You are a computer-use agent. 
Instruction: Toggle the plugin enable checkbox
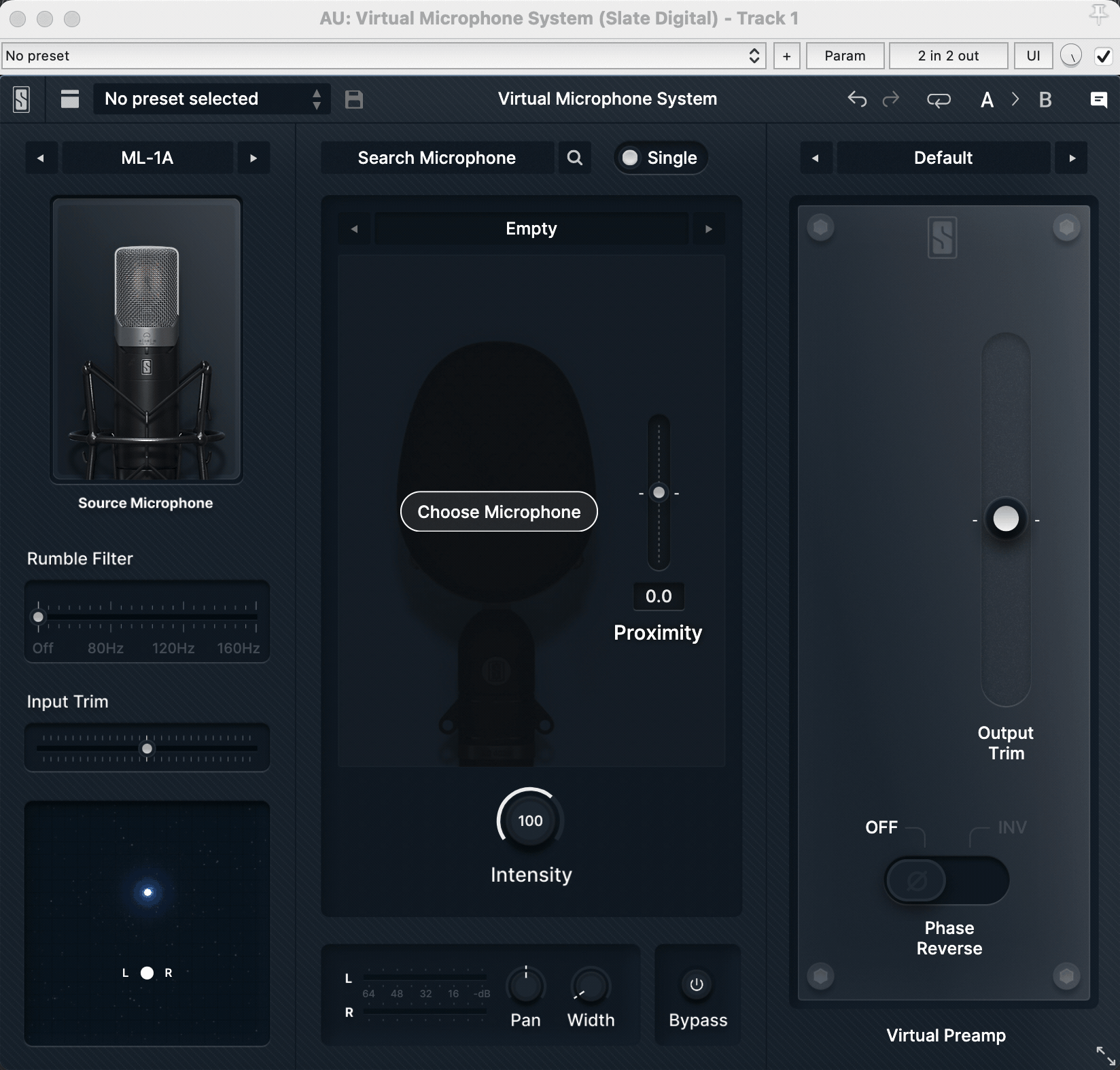pos(1104,56)
